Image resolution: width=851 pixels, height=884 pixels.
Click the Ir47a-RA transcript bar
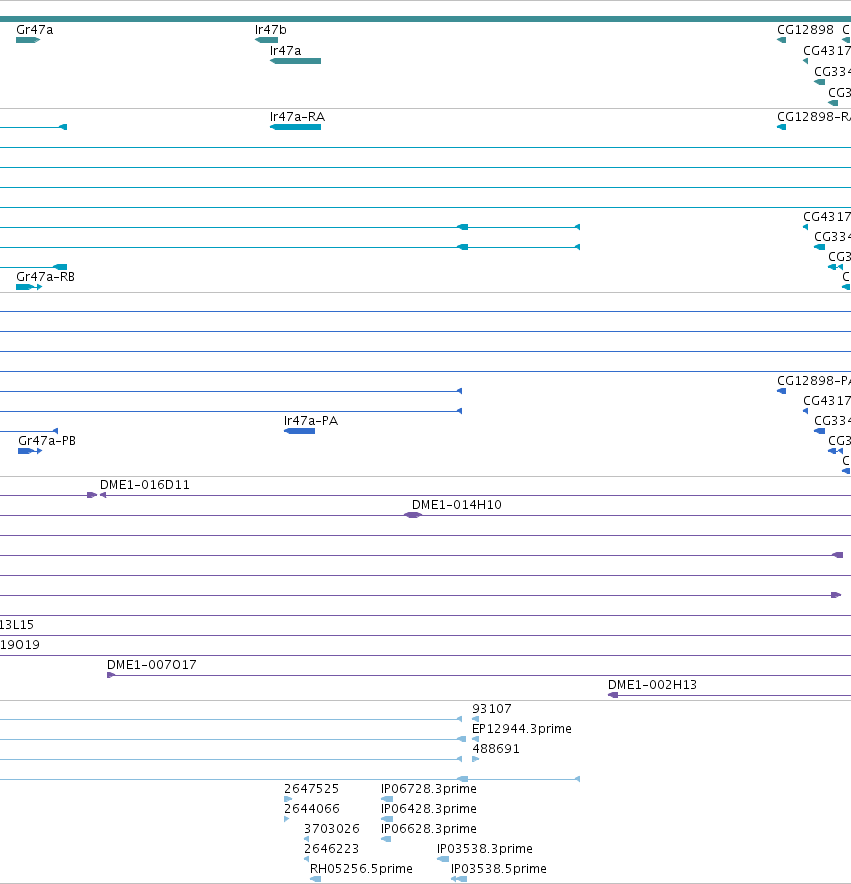296,127
